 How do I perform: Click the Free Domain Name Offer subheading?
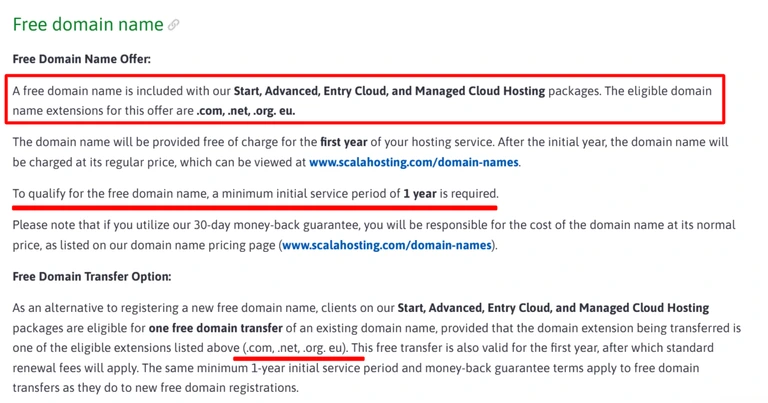pyautogui.click(x=82, y=59)
